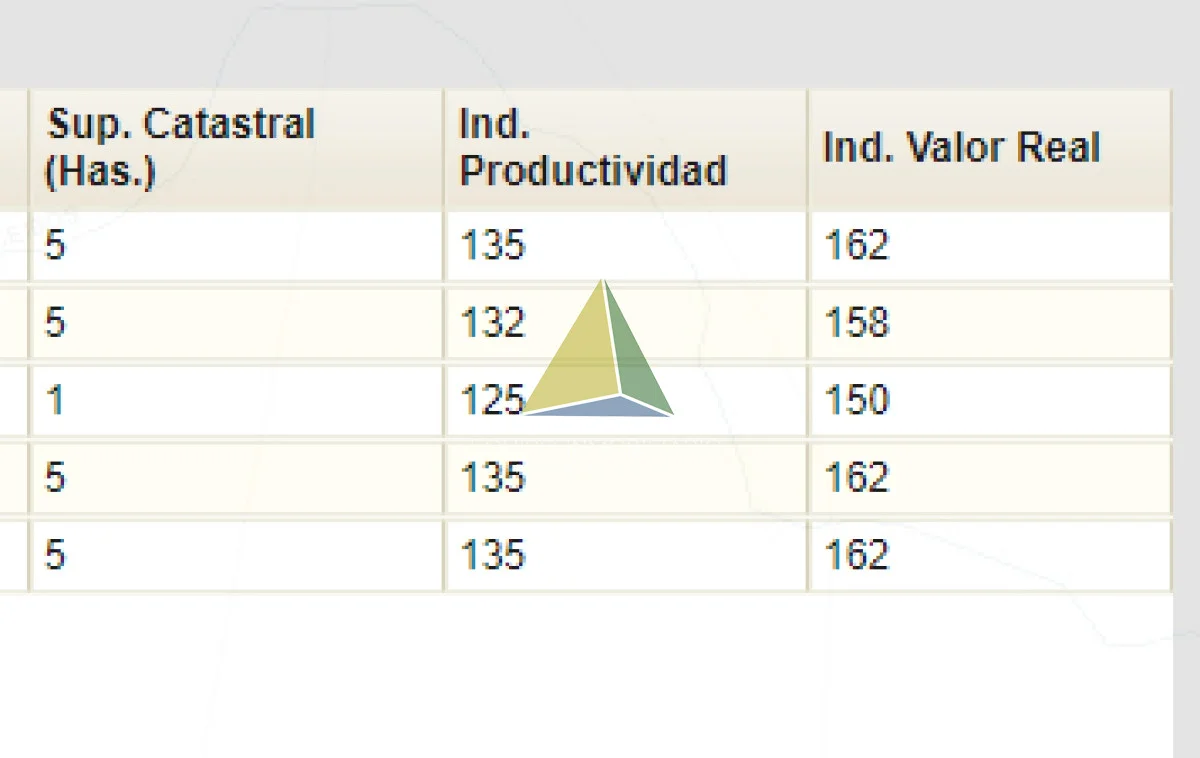
Task: Select the cell showing 132
Action: pos(492,323)
